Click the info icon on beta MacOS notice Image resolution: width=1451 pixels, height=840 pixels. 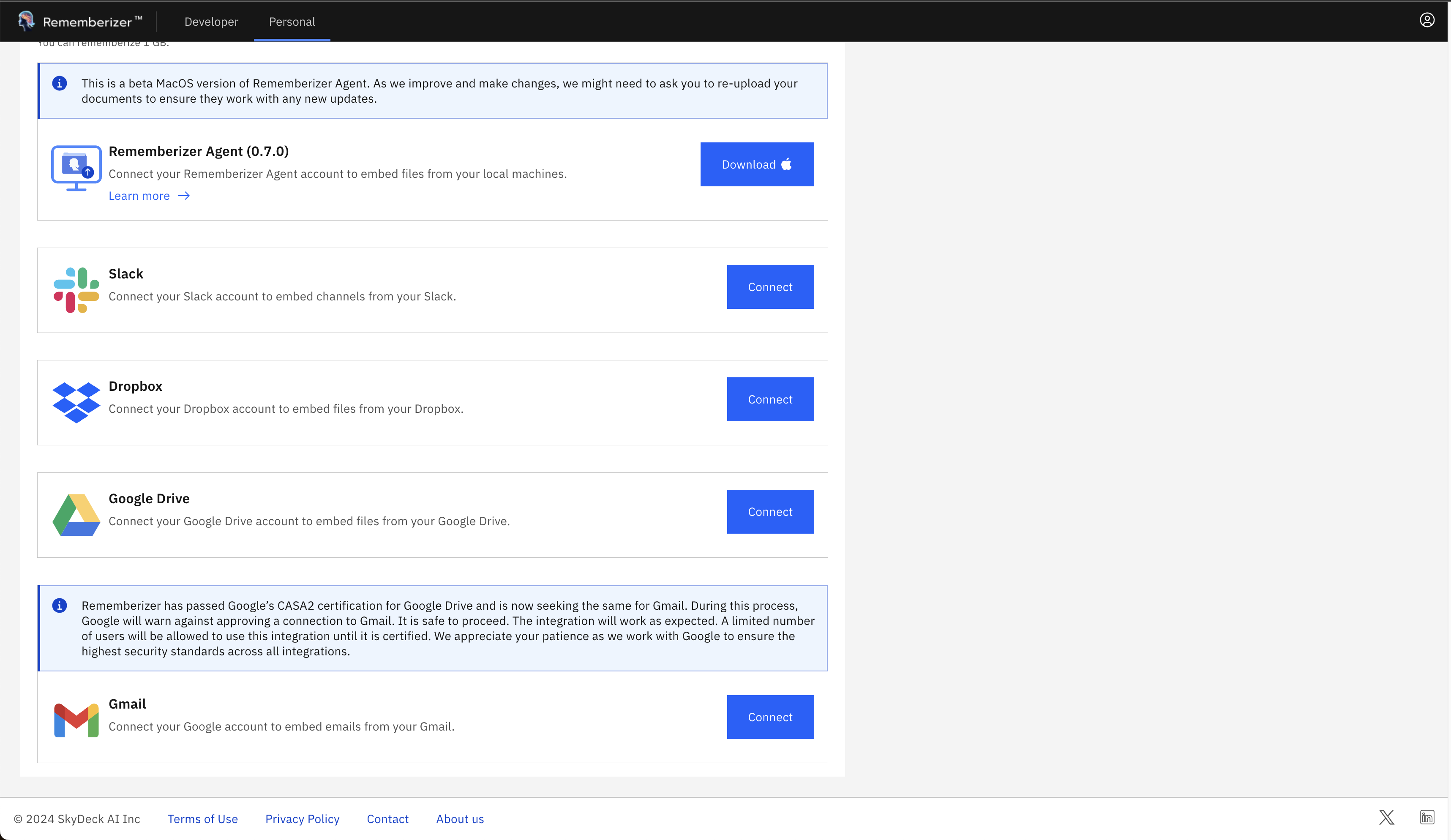(59, 84)
